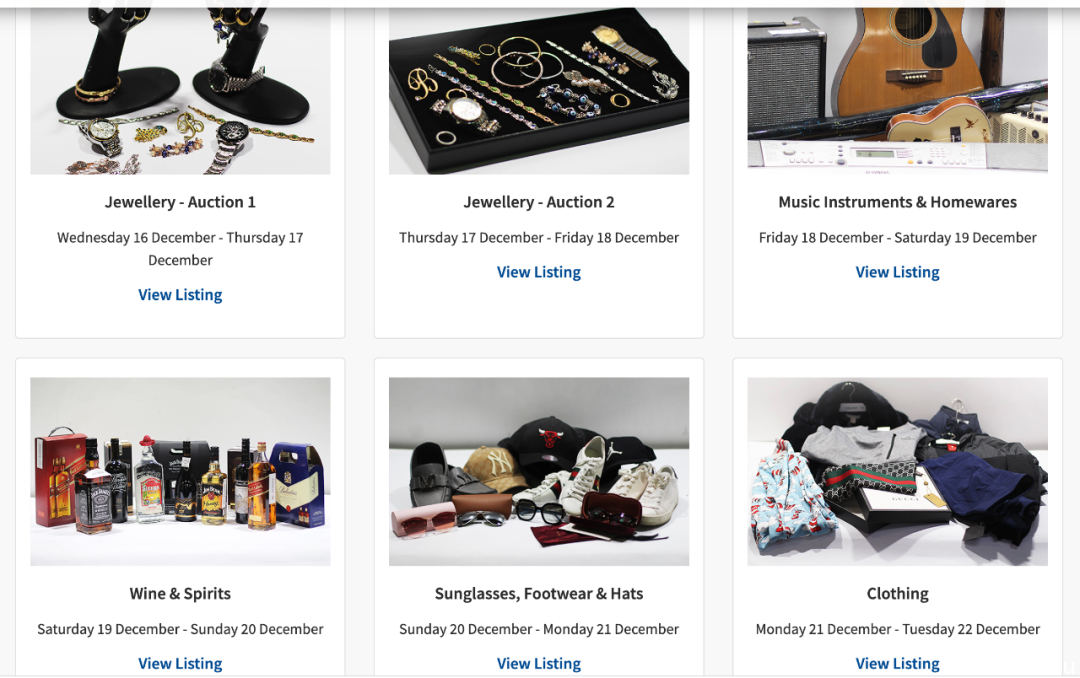1080x678 pixels.
Task: Click the Monday 21 December - Tuesday 22 December dates
Action: tap(897, 629)
